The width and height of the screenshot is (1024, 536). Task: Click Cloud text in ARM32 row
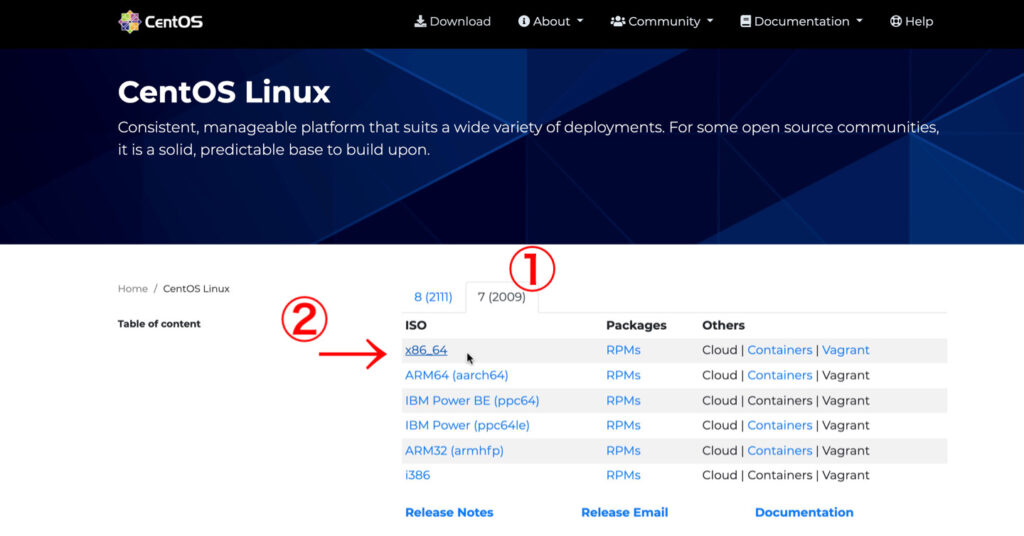tap(720, 450)
